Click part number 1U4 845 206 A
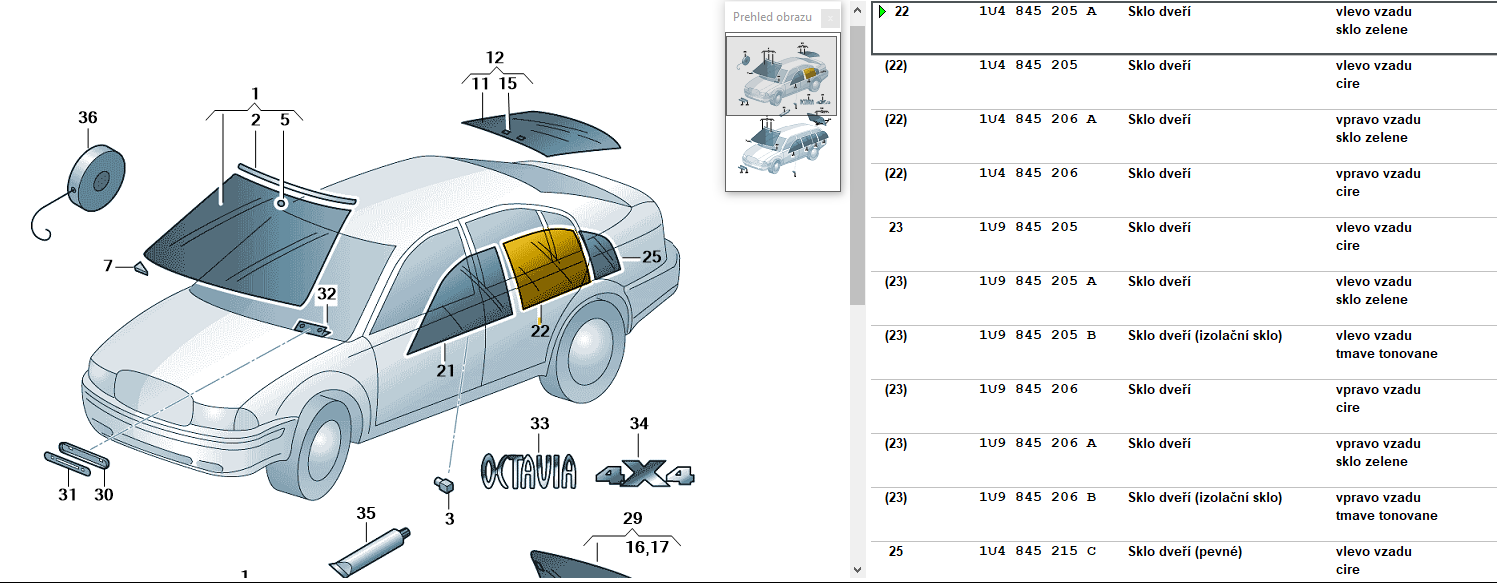 (x=1037, y=120)
